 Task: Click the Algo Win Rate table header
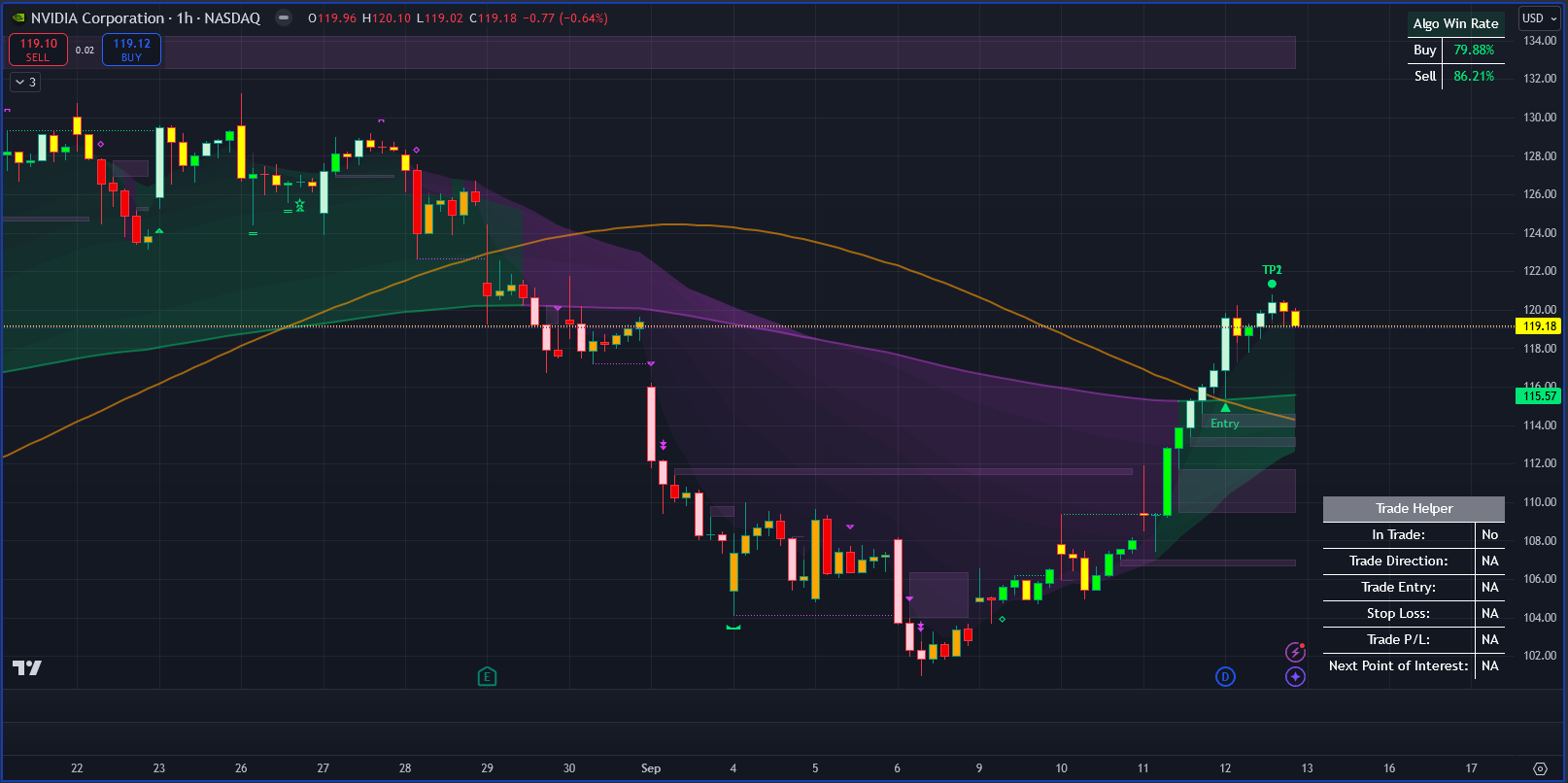click(x=1455, y=23)
